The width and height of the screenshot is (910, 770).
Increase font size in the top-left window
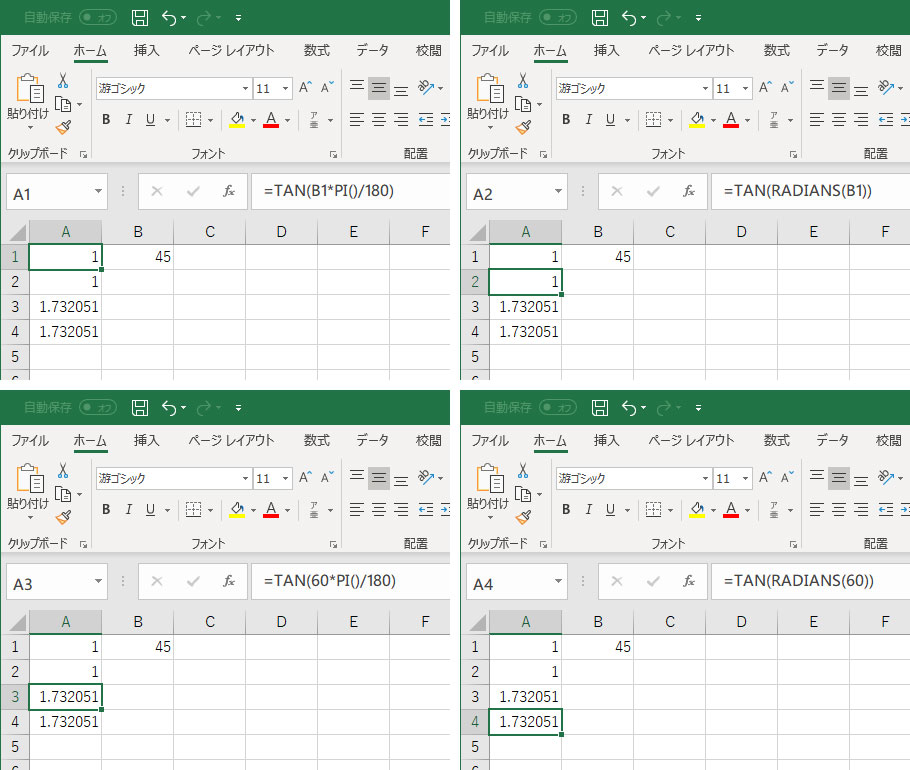305,88
